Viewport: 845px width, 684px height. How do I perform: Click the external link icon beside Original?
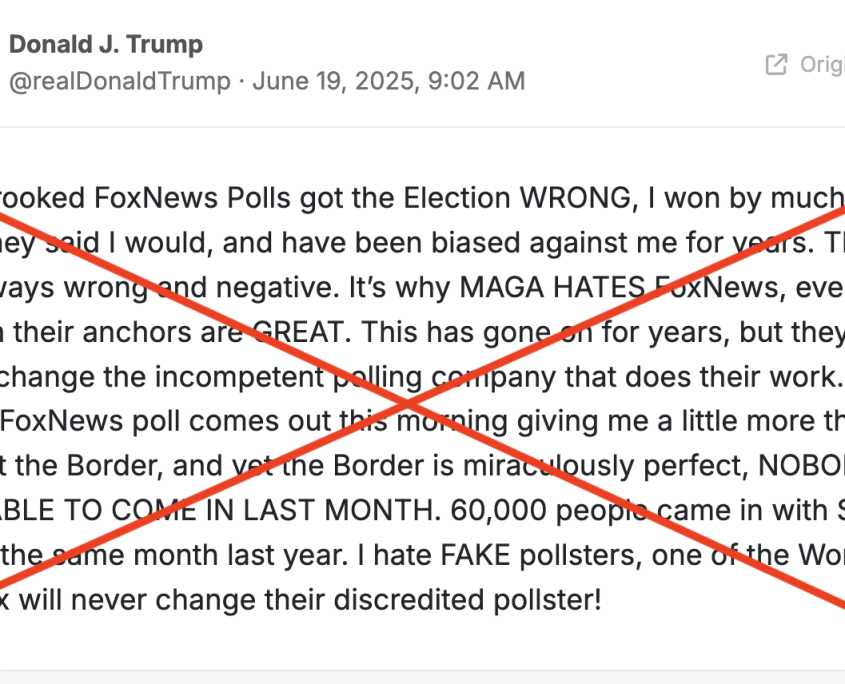777,64
